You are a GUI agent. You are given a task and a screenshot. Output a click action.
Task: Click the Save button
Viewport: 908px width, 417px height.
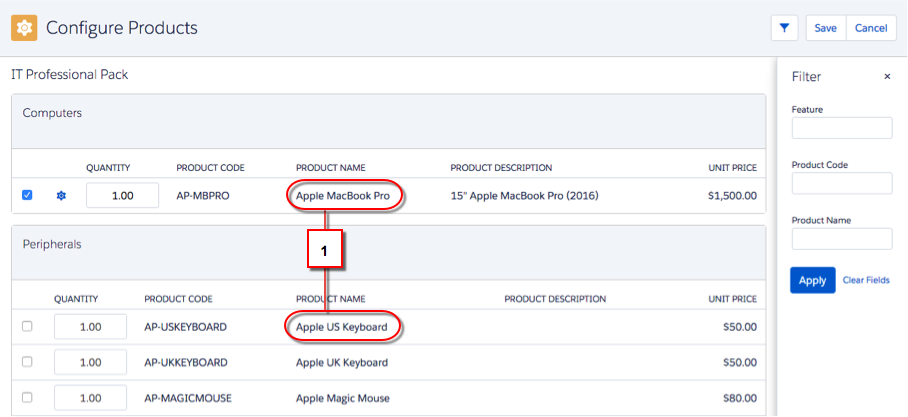[825, 28]
